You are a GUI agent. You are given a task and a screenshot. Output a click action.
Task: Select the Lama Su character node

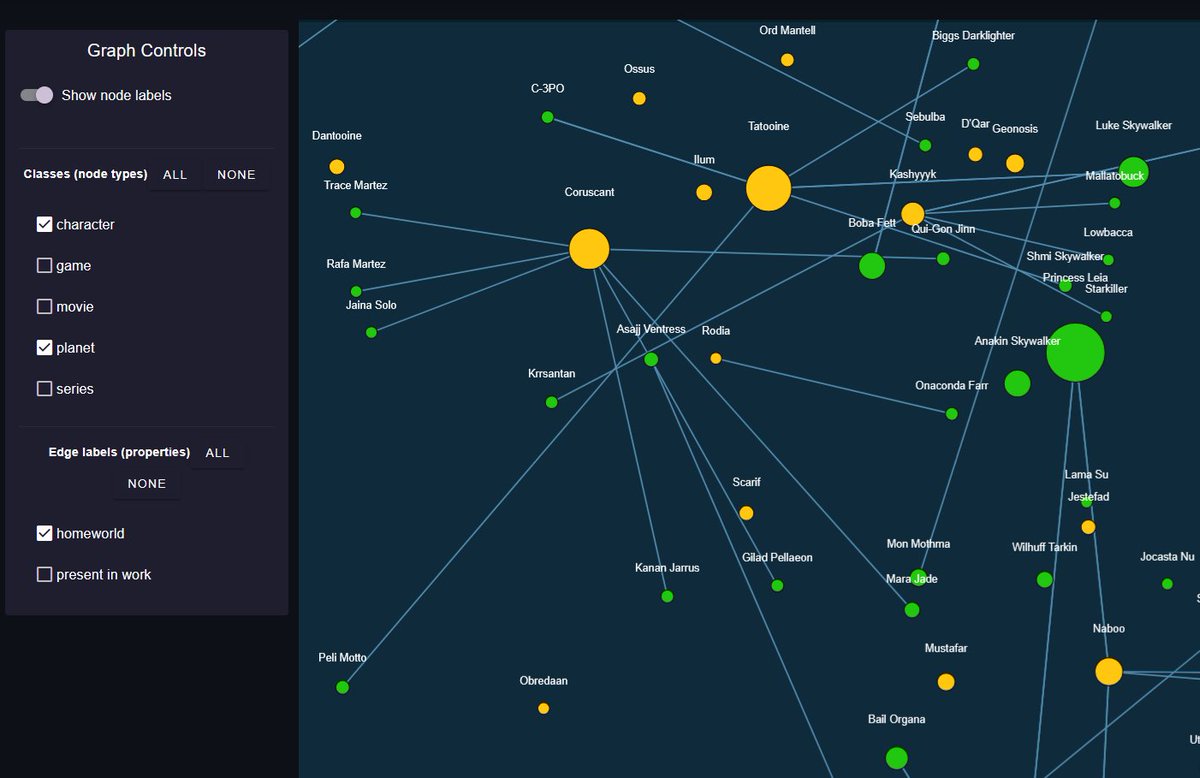[x=1086, y=502]
